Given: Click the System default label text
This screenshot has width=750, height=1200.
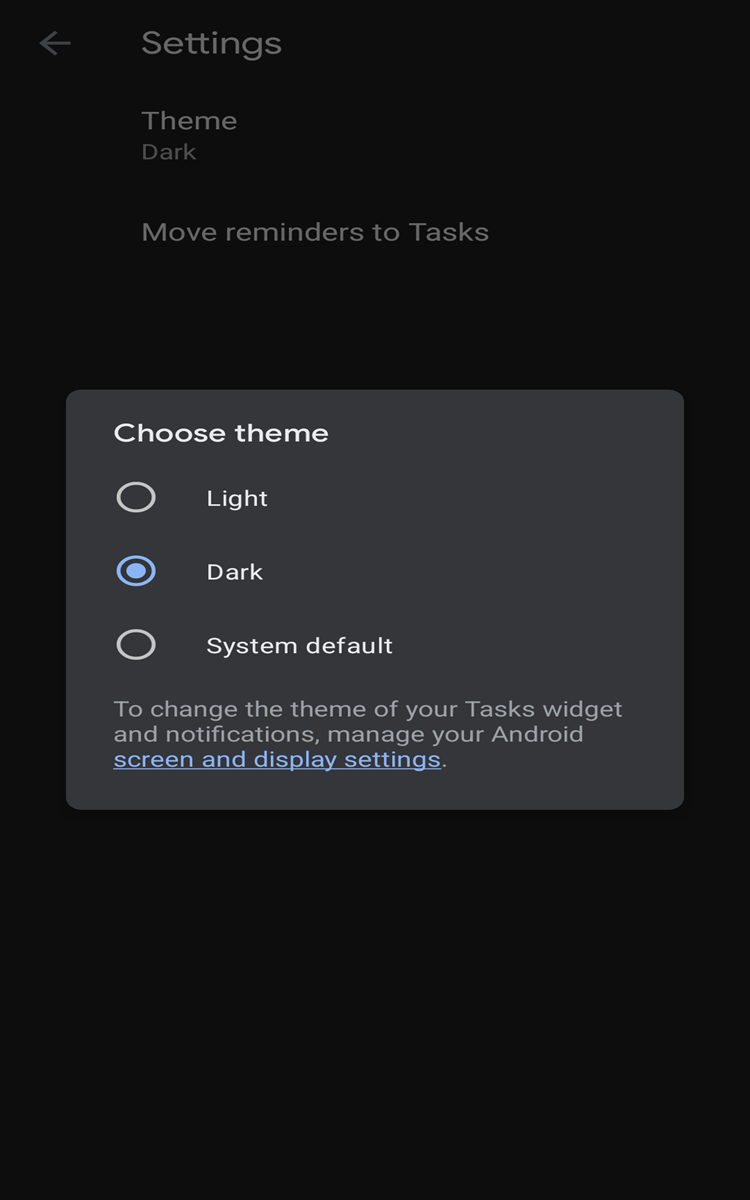Looking at the screenshot, I should 298,644.
